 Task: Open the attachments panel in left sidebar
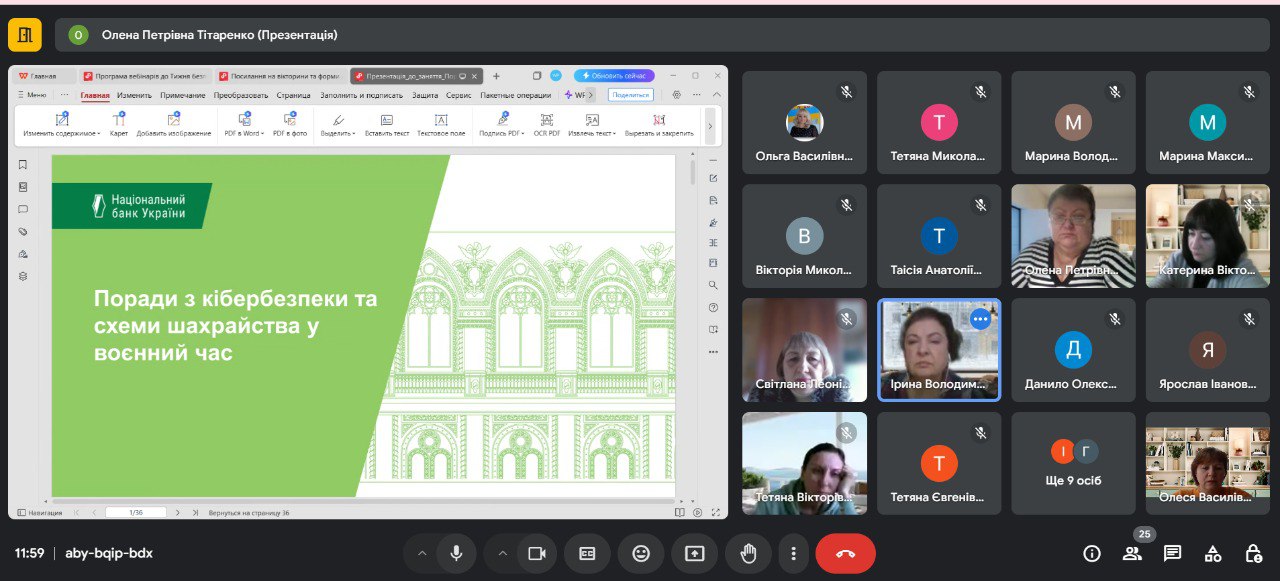(x=23, y=232)
